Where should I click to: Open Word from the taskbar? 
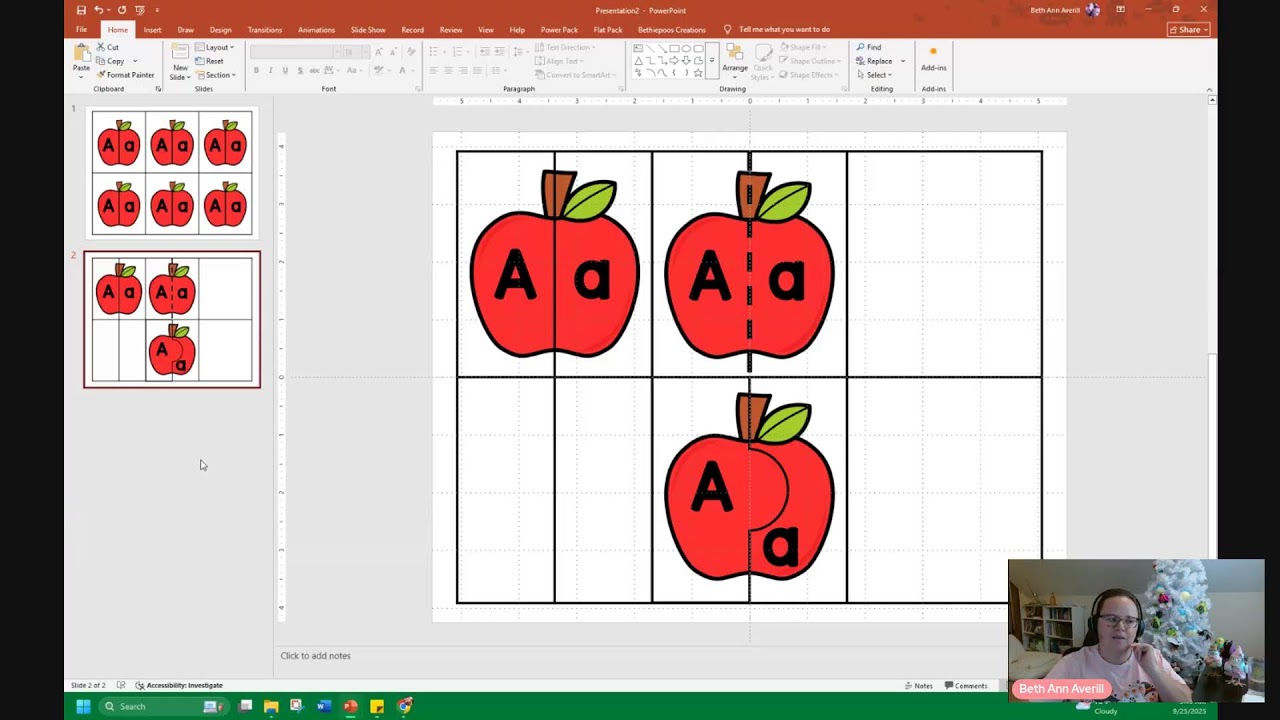click(324, 706)
